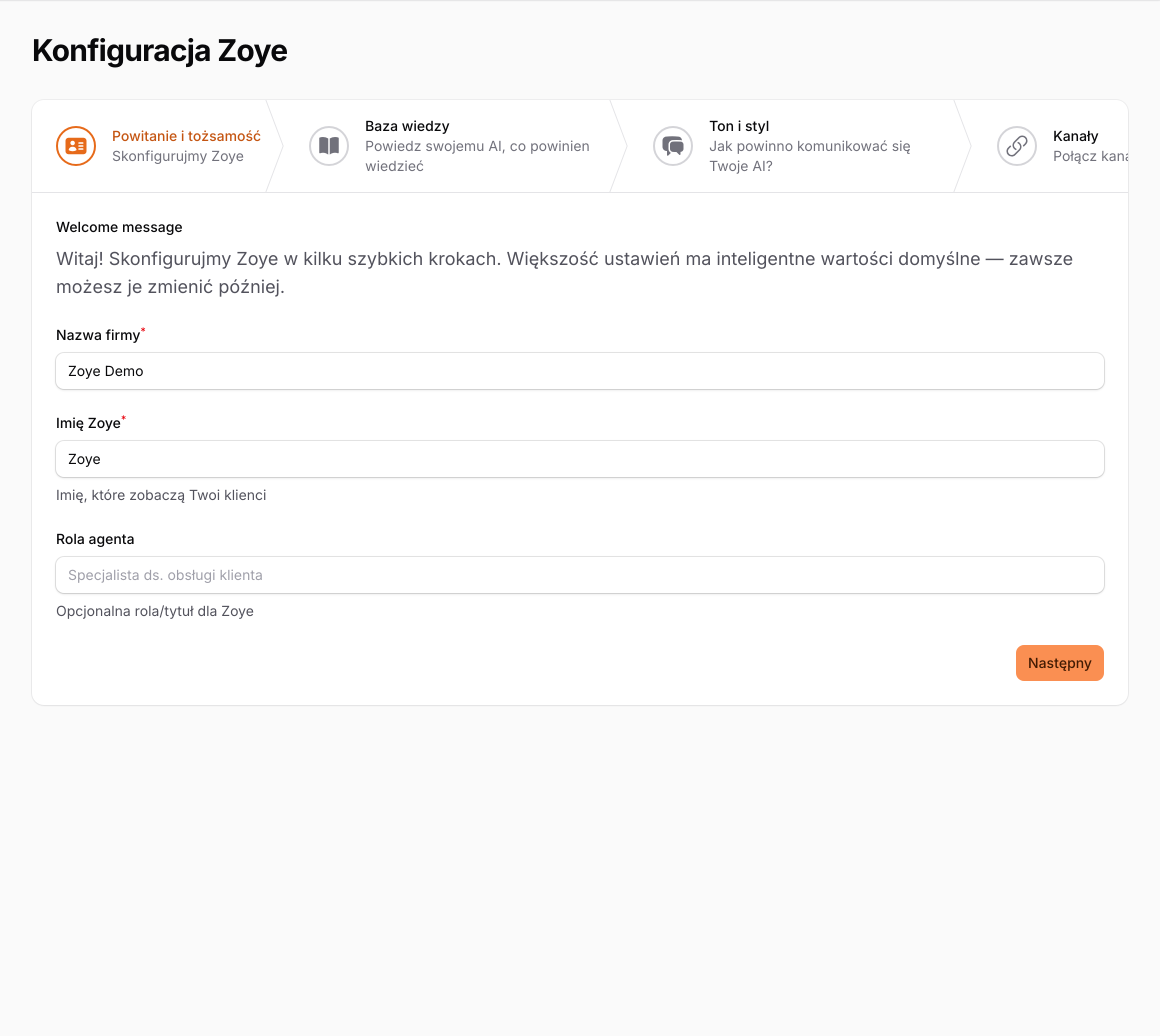Click the hint 'Opcjonalna rola/tytuł dla Zoye'

[155, 611]
